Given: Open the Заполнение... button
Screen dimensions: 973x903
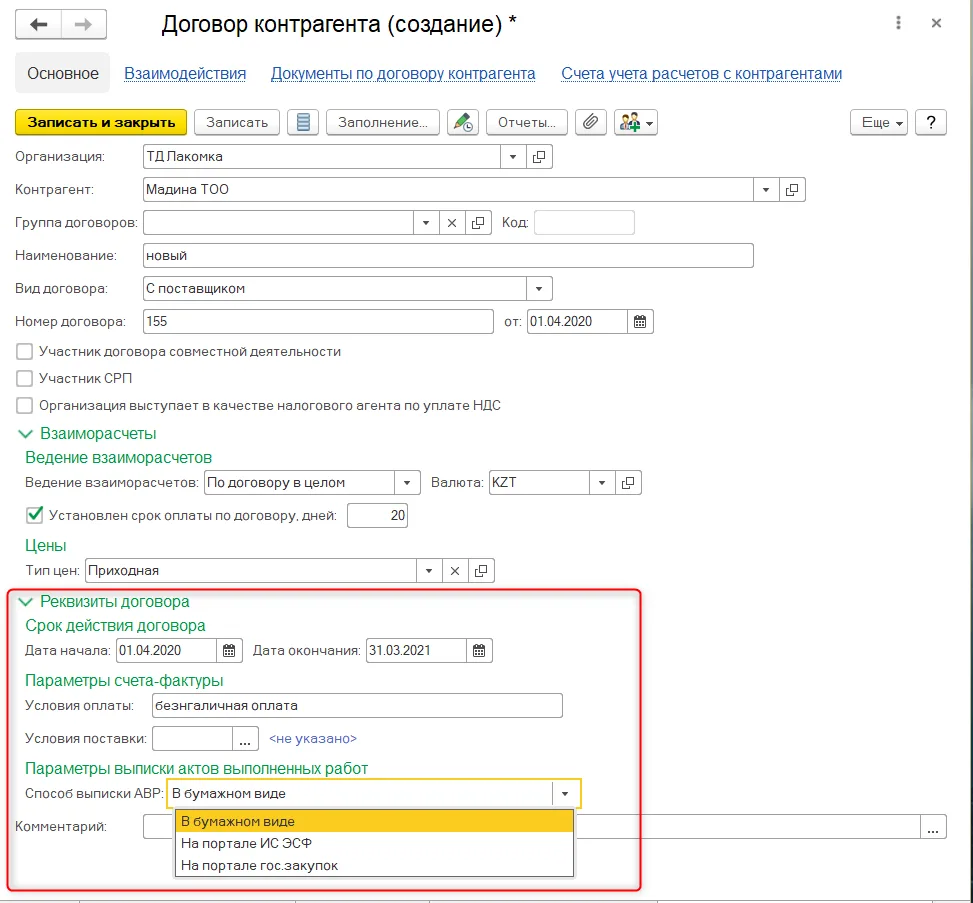Looking at the screenshot, I should [x=383, y=122].
